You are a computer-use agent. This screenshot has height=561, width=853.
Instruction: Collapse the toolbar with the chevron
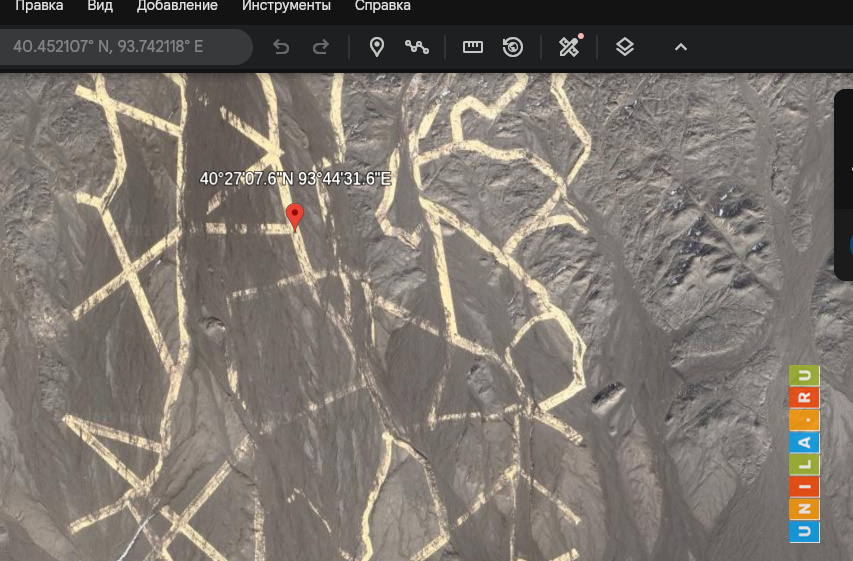tap(681, 47)
